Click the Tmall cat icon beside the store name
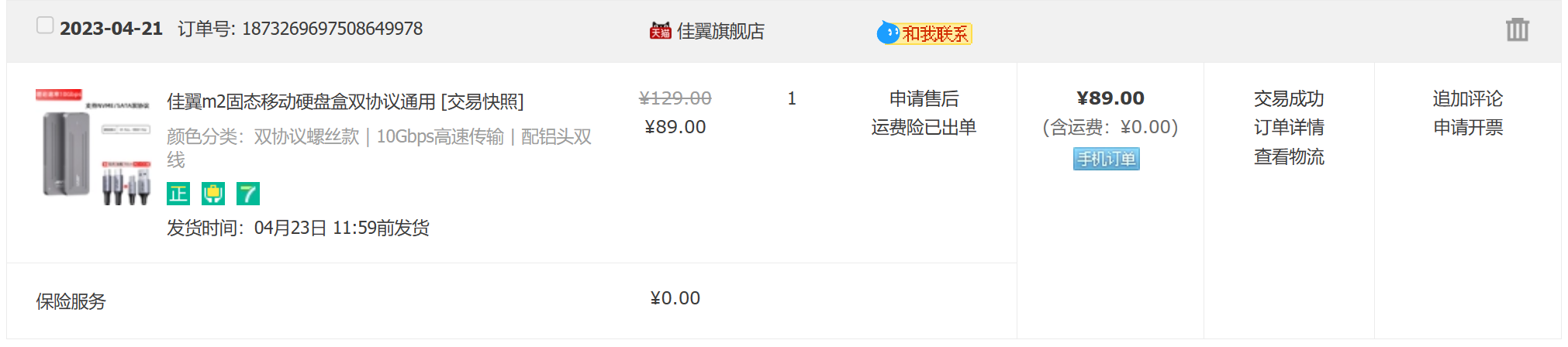This screenshot has width=1568, height=347. click(660, 31)
